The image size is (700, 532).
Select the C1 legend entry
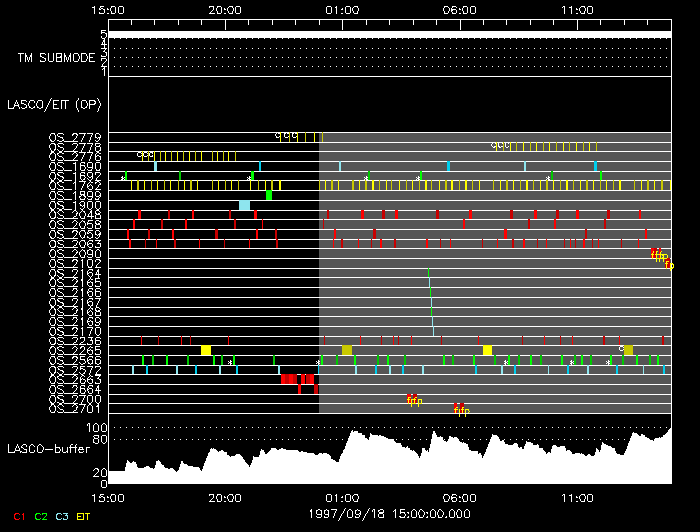tap(19, 516)
